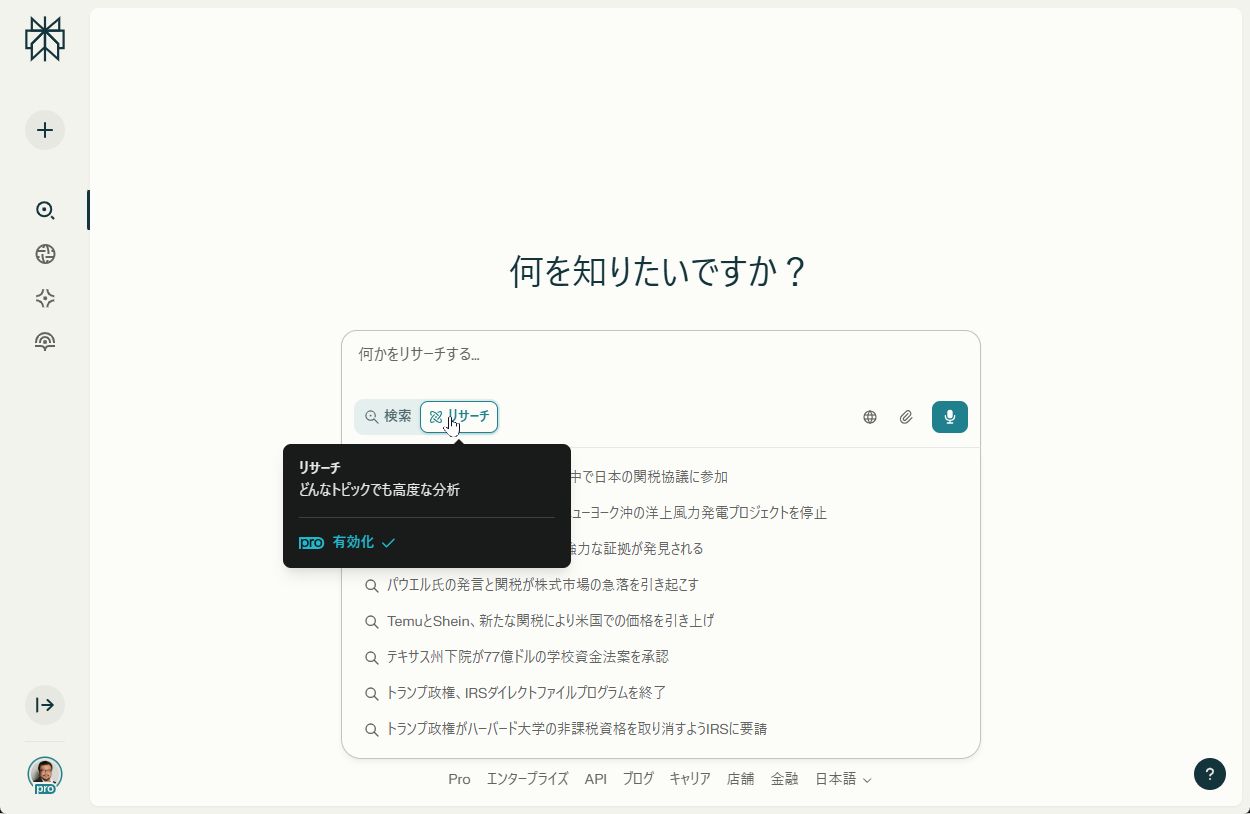The width and height of the screenshot is (1250, 814).
Task: Open the help menu via the question mark
Action: tap(1209, 774)
